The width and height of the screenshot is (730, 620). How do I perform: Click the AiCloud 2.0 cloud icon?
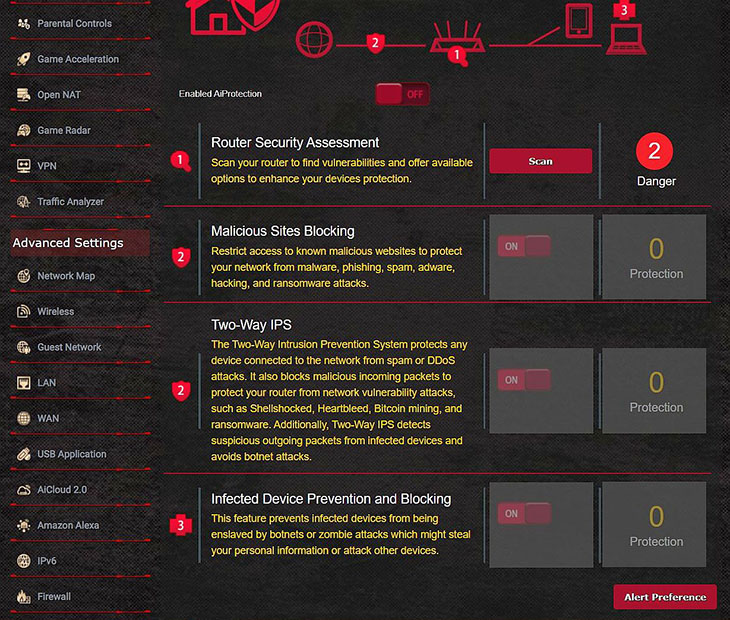pos(24,490)
